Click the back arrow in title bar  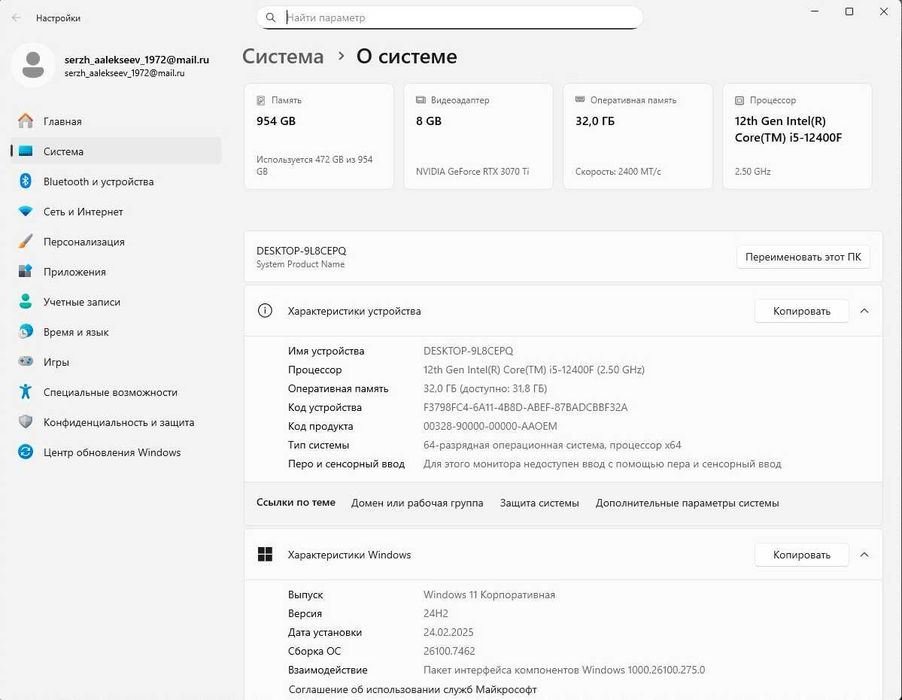point(16,18)
